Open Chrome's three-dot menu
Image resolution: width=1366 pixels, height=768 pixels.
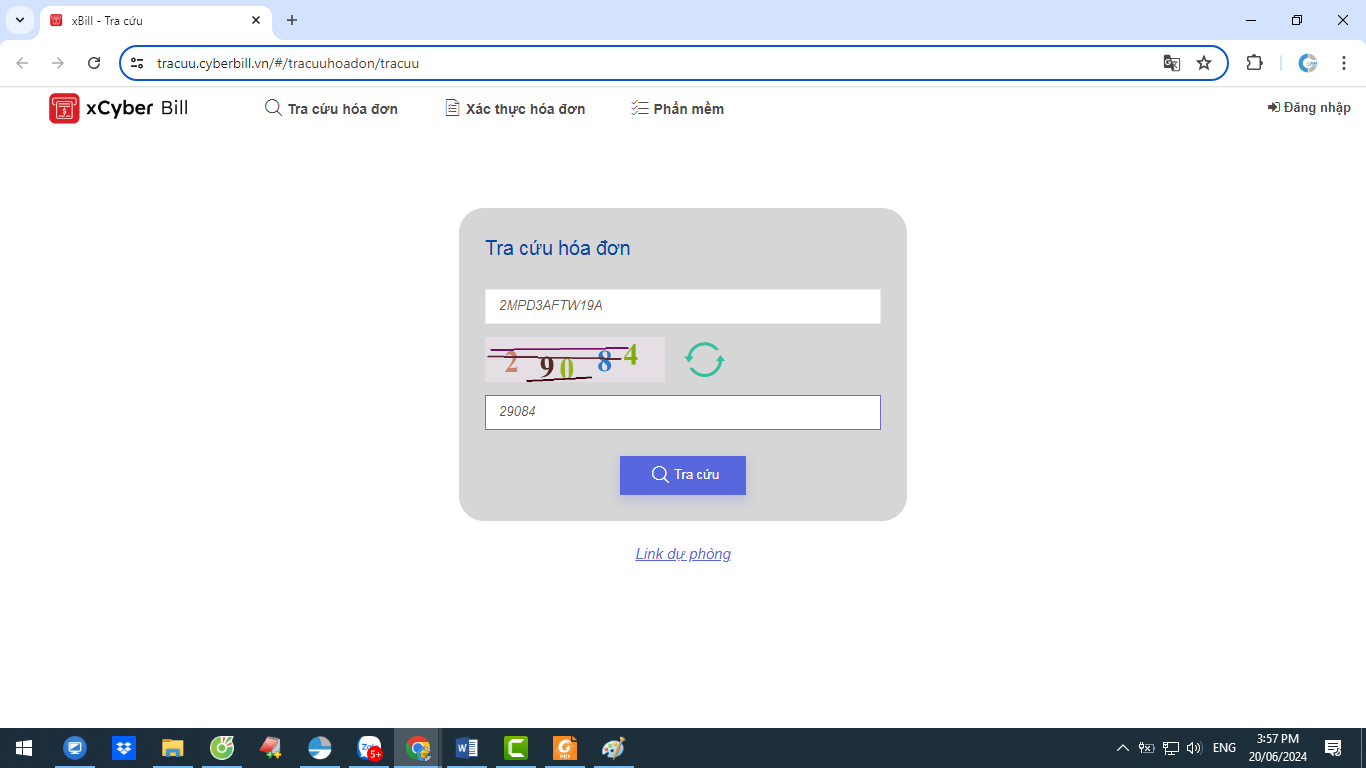[x=1343, y=63]
